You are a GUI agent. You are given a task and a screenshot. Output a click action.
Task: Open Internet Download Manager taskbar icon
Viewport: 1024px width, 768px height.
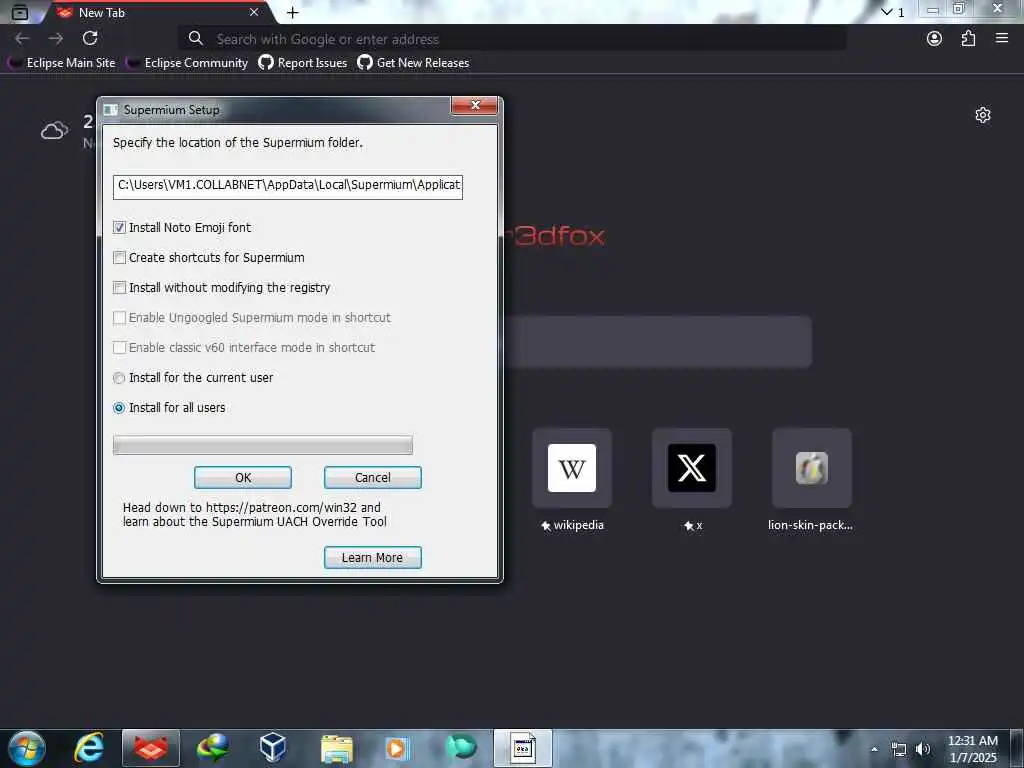click(213, 748)
